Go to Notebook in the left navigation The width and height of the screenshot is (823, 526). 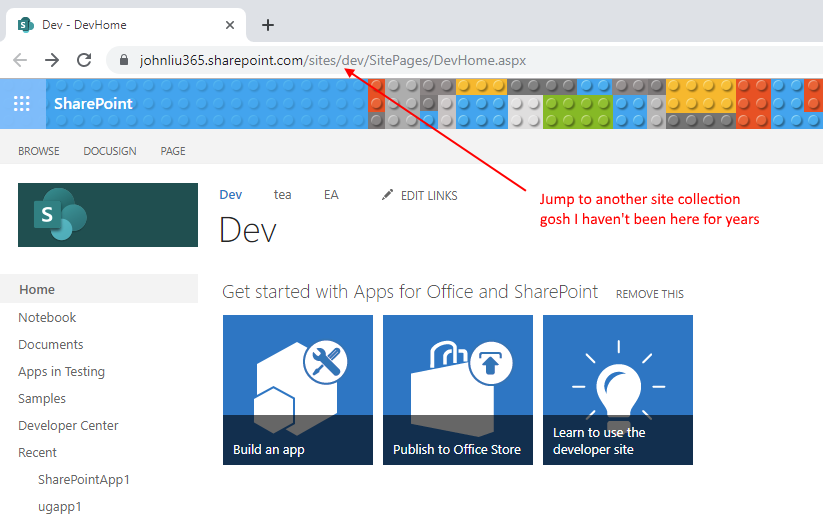click(x=47, y=317)
